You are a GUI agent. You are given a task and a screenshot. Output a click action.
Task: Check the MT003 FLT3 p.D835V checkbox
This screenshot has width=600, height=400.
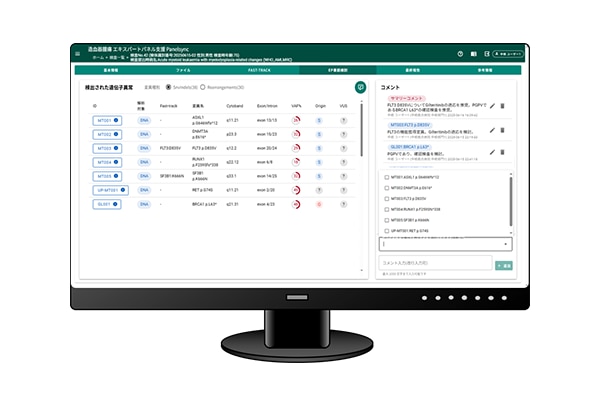click(387, 198)
